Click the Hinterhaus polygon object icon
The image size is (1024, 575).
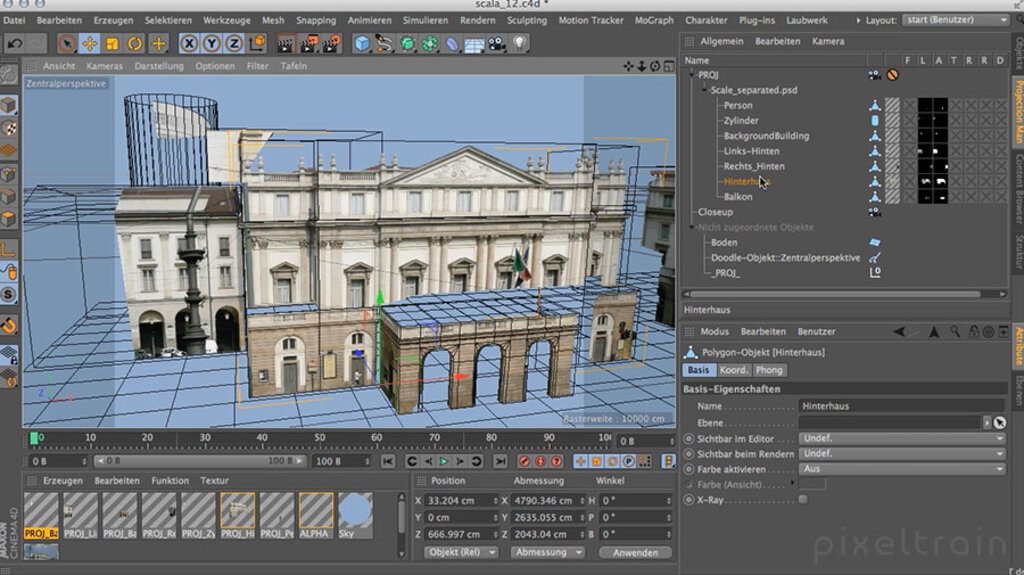[x=874, y=182]
